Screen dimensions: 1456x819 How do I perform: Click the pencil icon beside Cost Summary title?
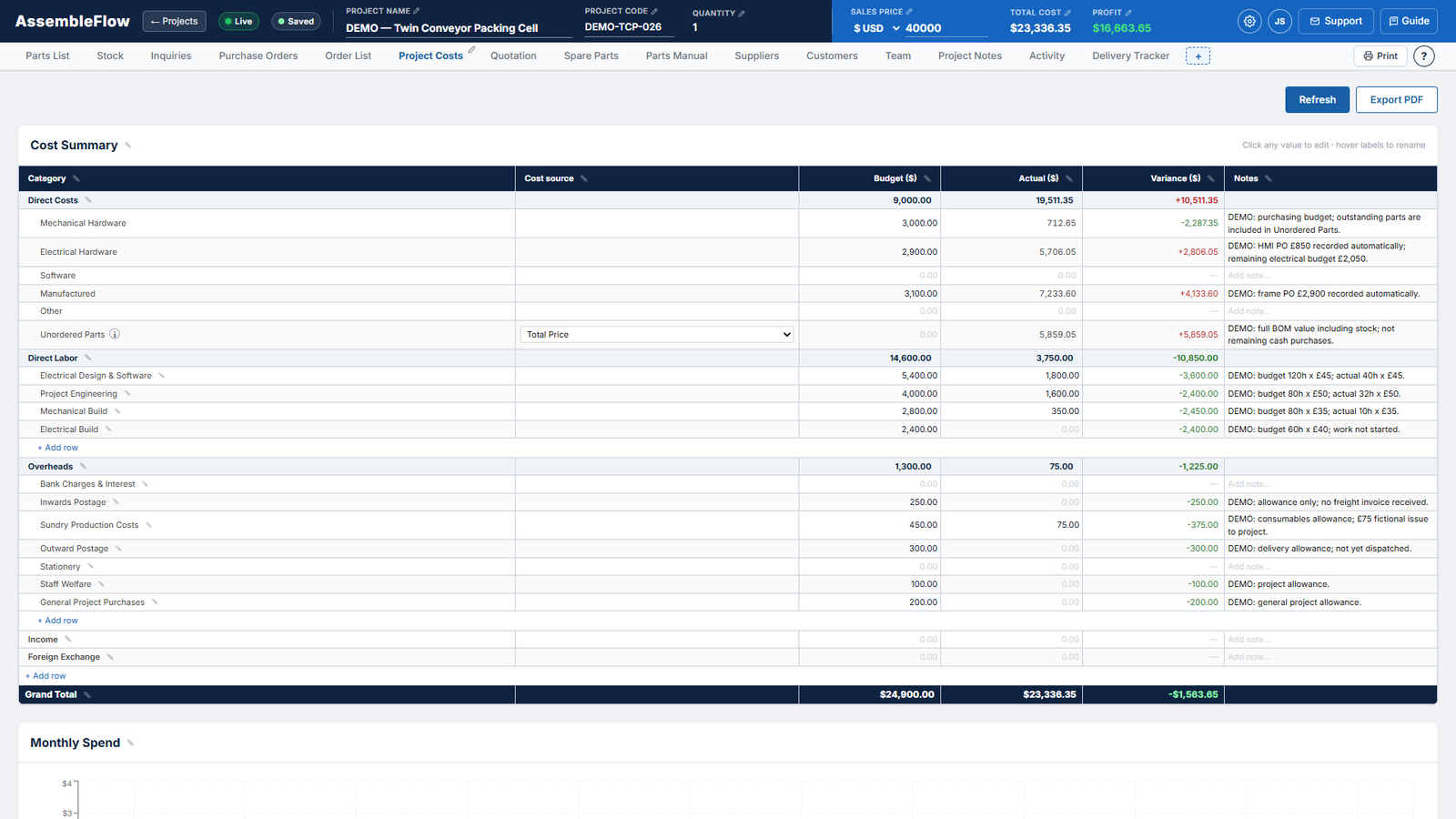[128, 146]
